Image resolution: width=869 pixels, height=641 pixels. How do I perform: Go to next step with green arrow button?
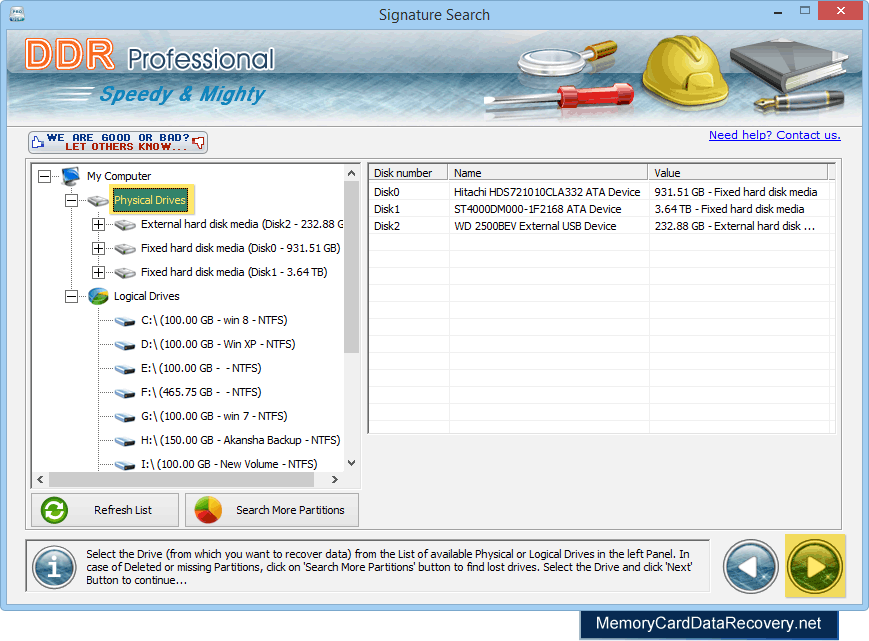click(815, 566)
